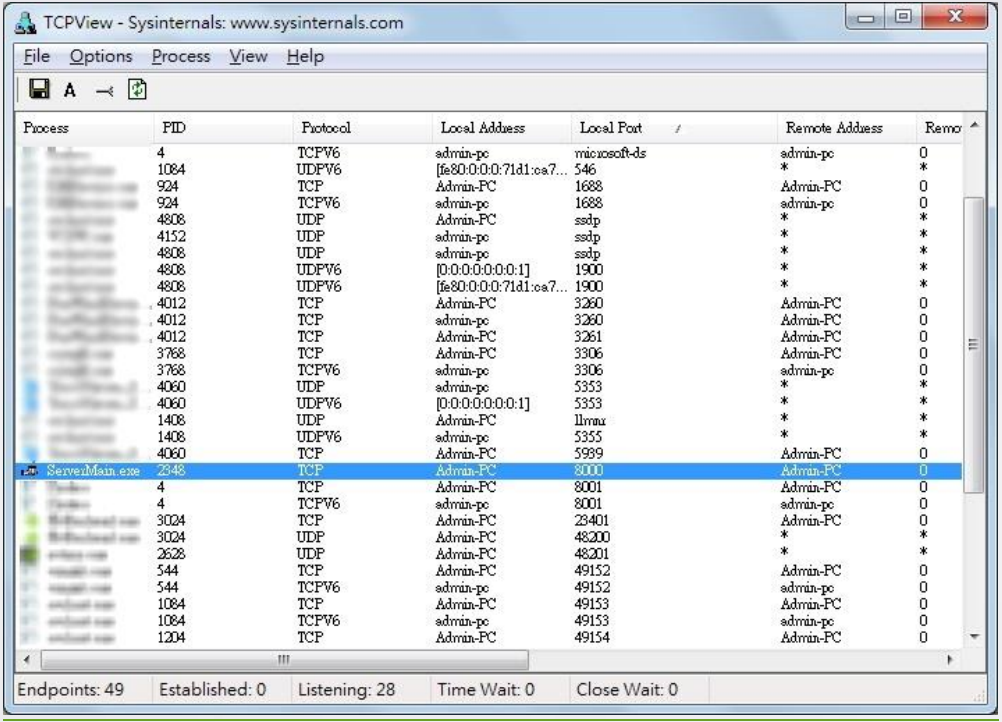
Task: Click the PID cell 2348
Action: 171,471
